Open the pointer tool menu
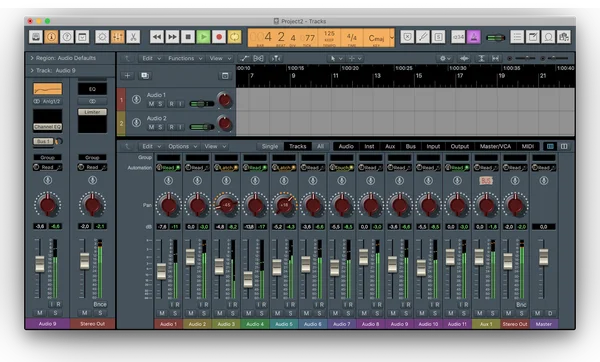Viewport: 600px width, 362px height. point(336,59)
